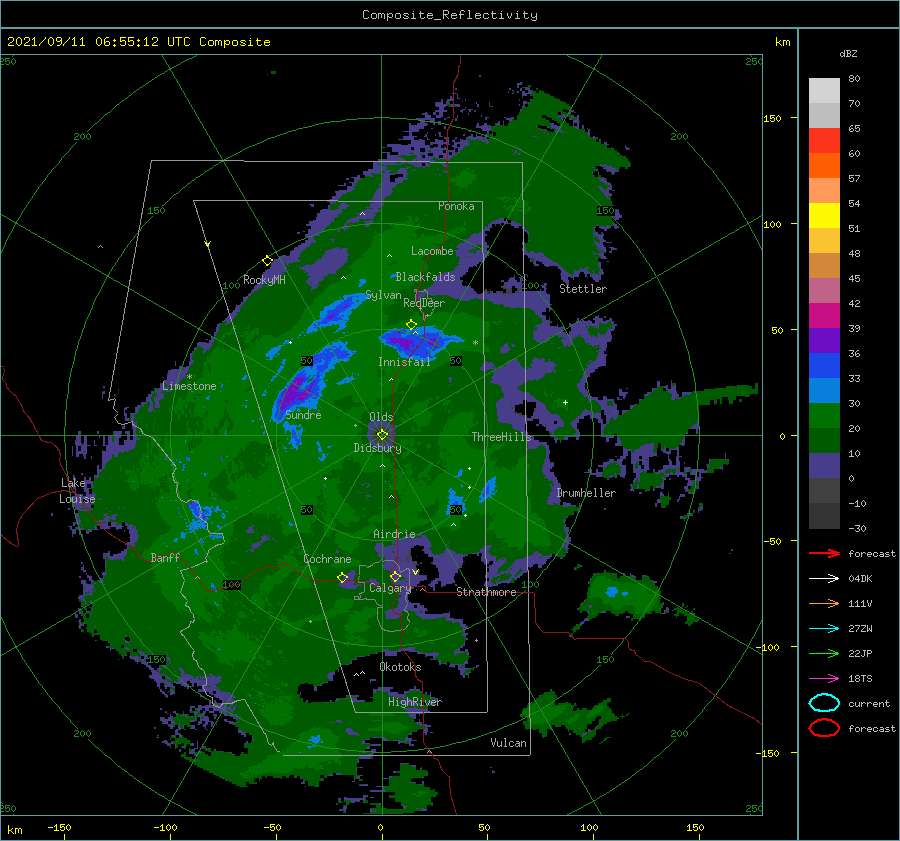Click the dBZ legend heading
The width and height of the screenshot is (900, 841).
click(x=848, y=53)
